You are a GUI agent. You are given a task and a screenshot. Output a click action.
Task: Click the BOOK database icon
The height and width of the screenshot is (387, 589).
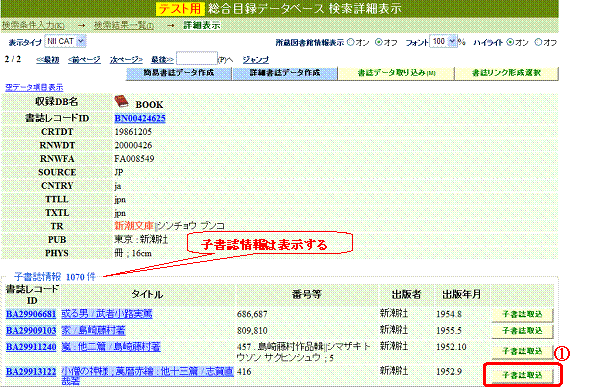tap(121, 101)
